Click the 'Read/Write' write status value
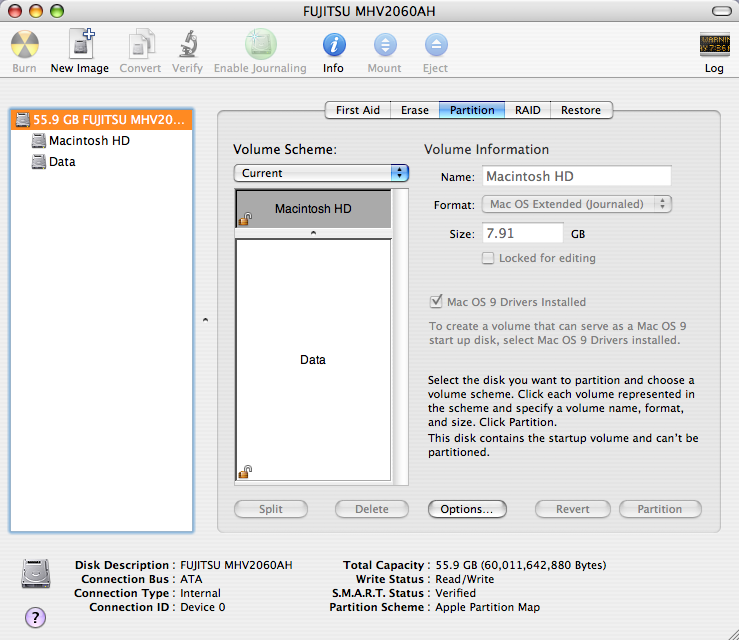The image size is (739, 640). pos(465,579)
